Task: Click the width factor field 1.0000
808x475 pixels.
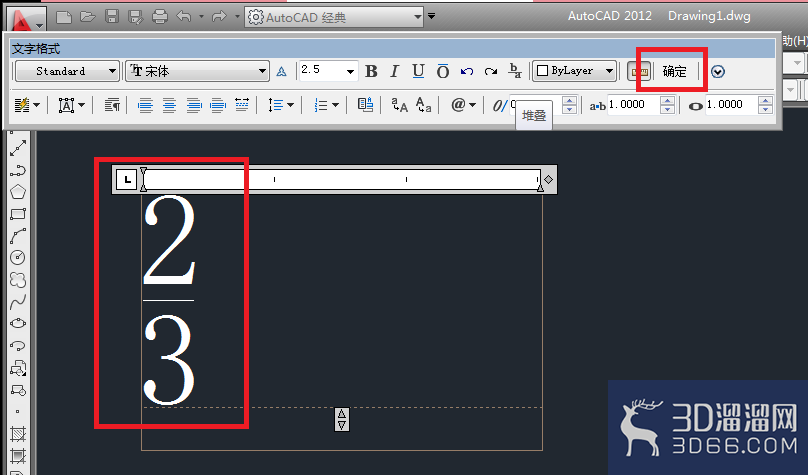Action: click(x=731, y=105)
